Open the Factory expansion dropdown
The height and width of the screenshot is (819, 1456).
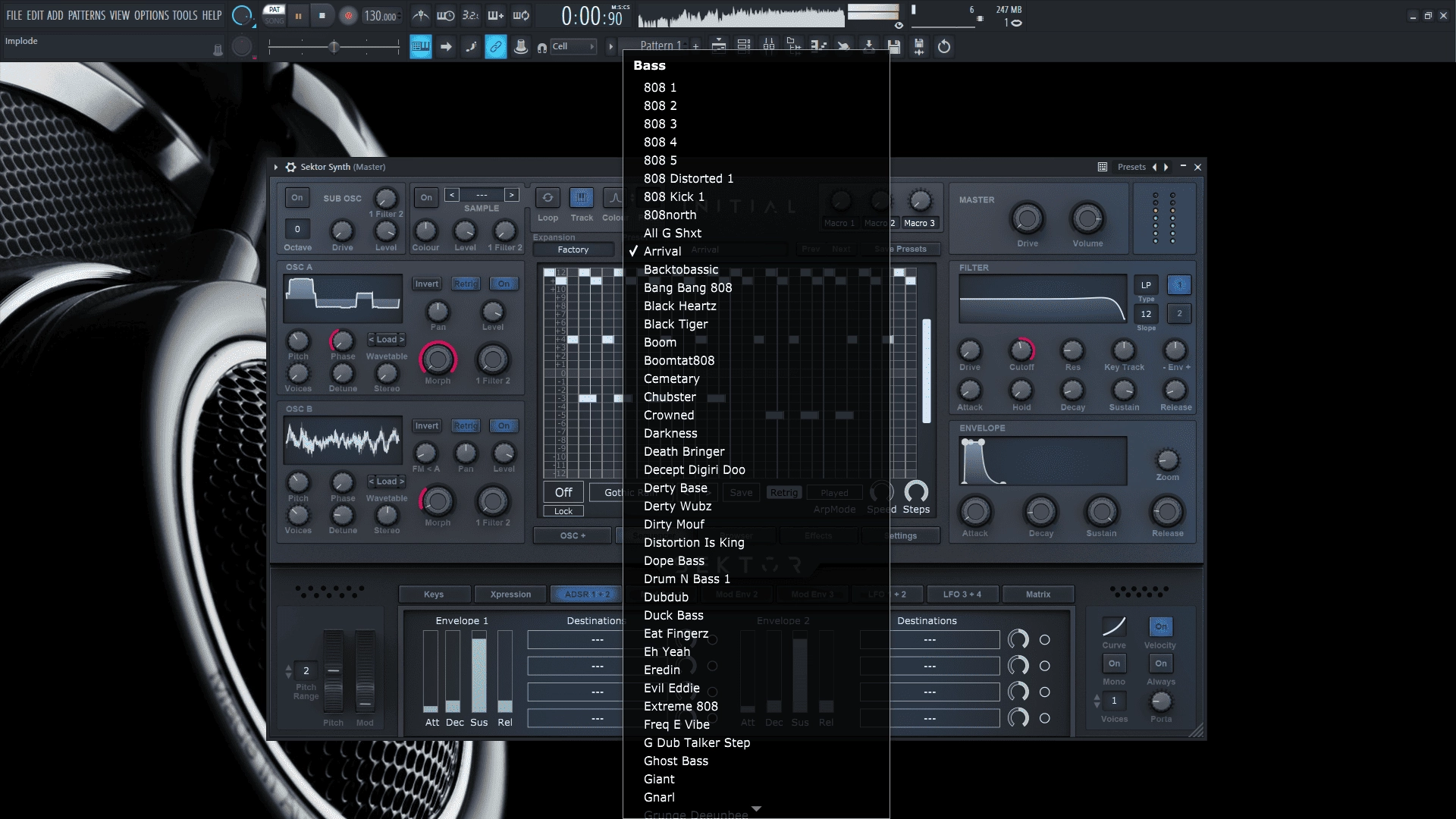point(573,249)
